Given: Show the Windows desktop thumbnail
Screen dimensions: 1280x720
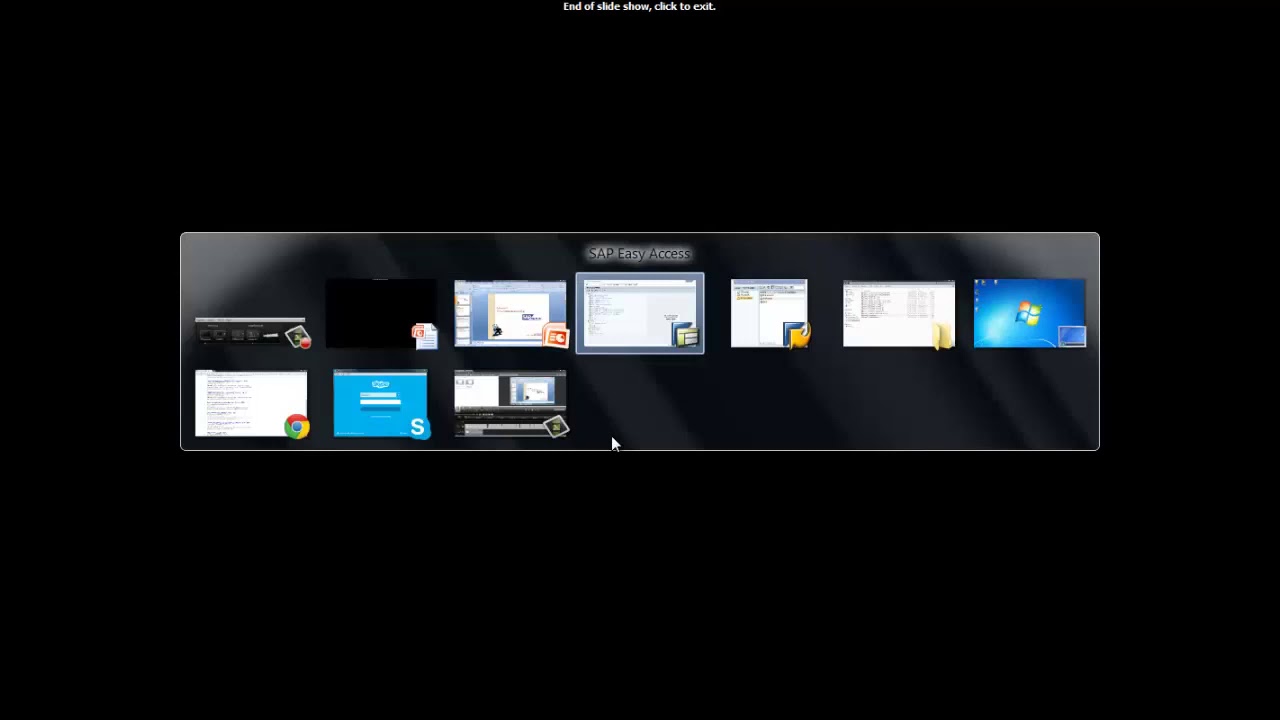Looking at the screenshot, I should pos(1029,314).
